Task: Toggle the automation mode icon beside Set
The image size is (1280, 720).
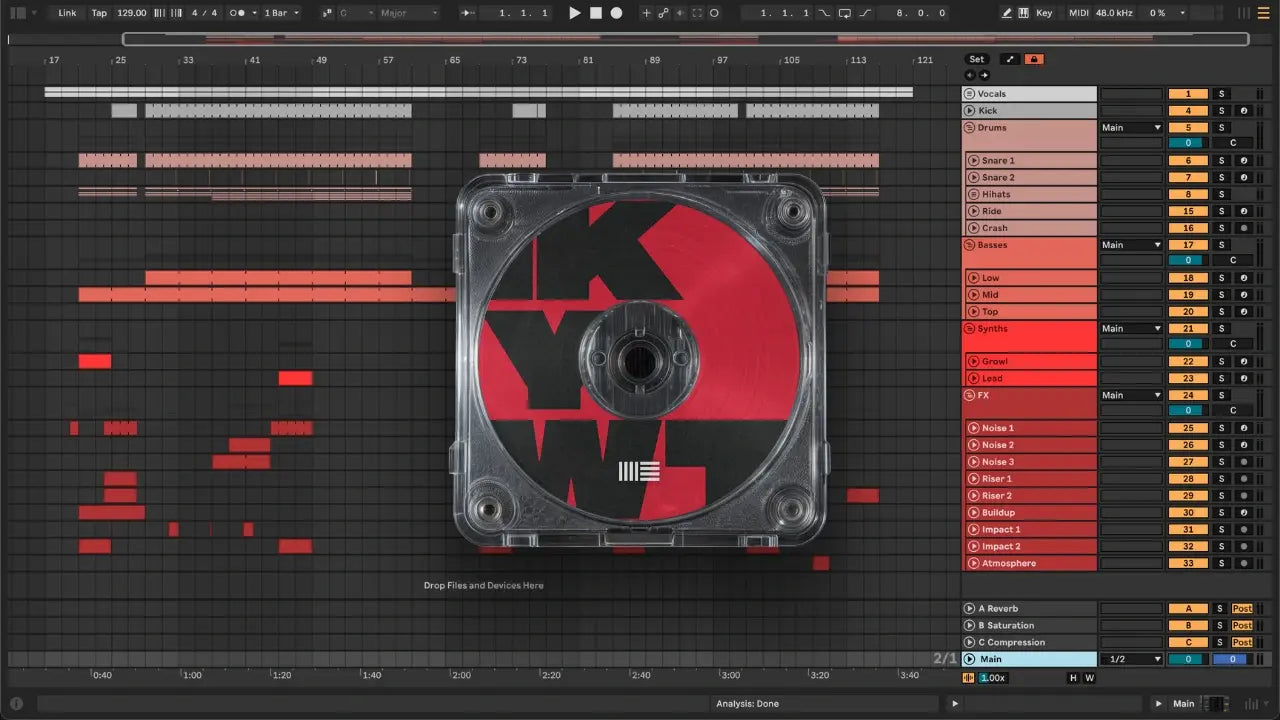Action: [x=1009, y=59]
